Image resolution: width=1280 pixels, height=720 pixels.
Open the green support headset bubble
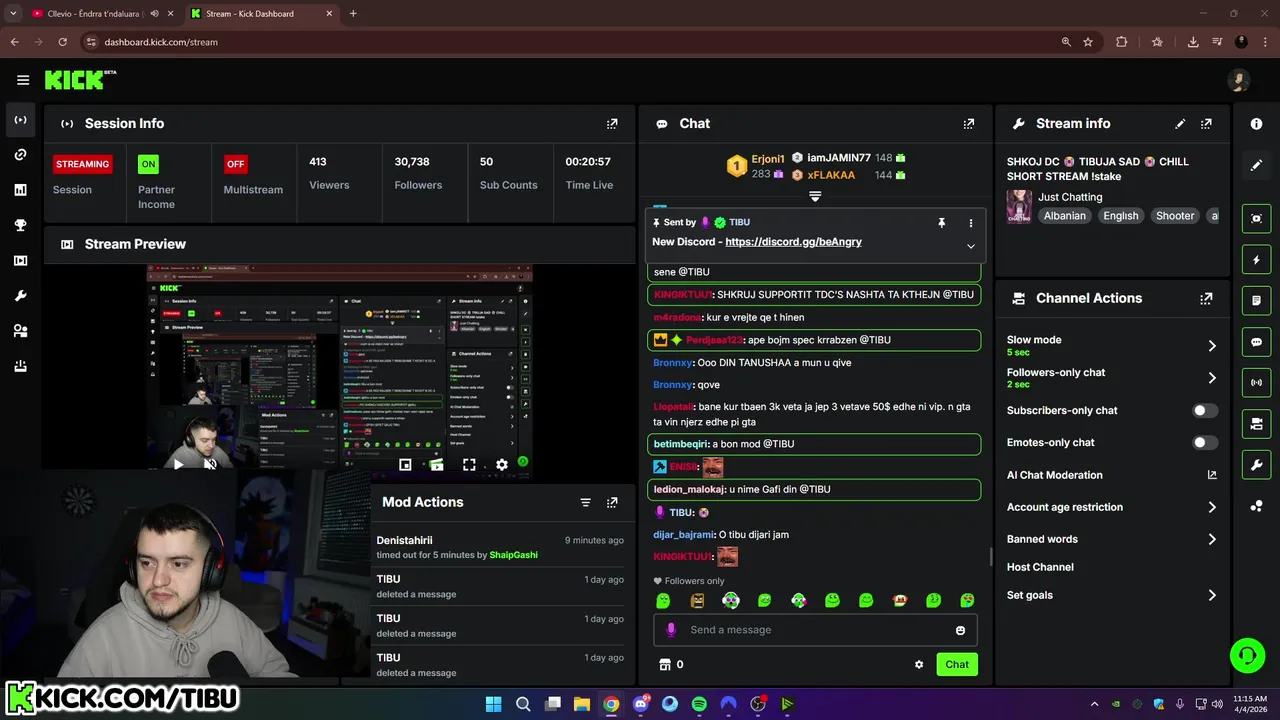[1247, 656]
